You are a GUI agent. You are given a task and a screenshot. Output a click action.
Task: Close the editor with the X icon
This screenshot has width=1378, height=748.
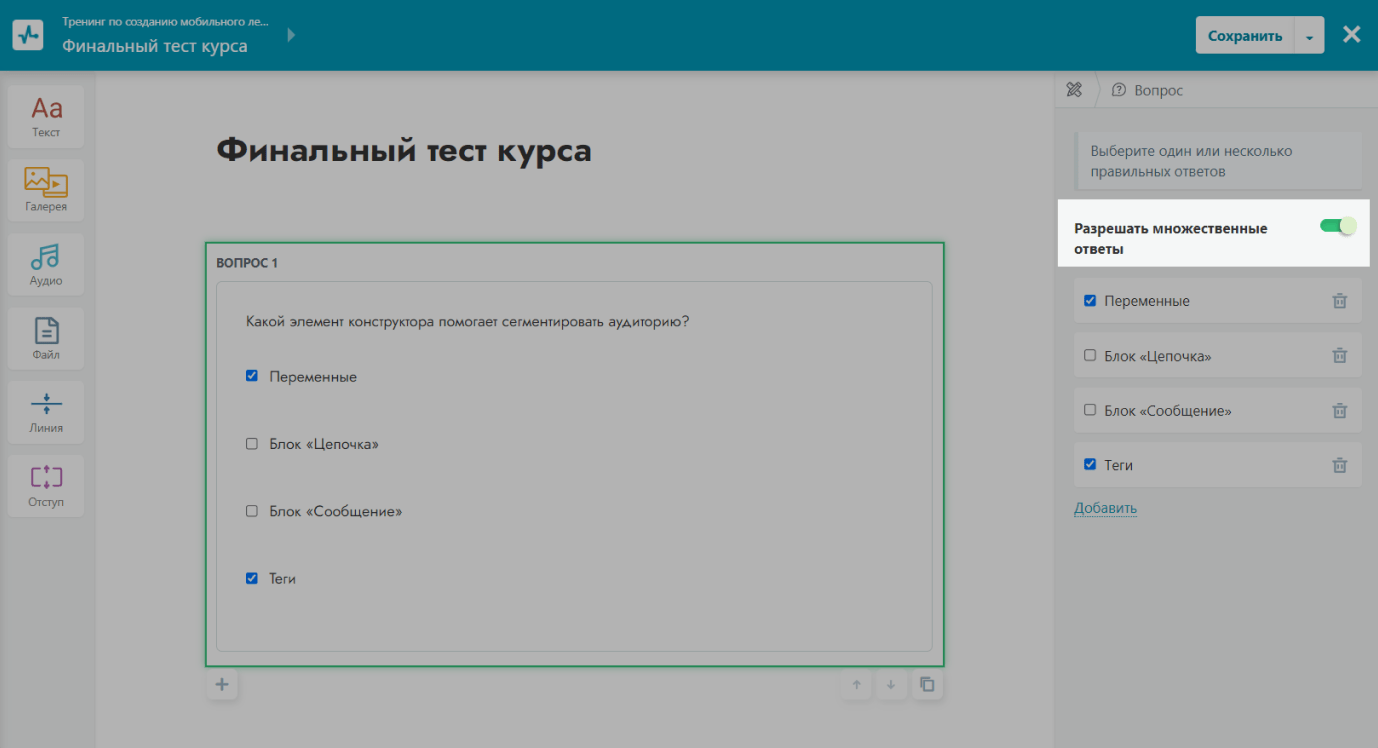[x=1352, y=35]
